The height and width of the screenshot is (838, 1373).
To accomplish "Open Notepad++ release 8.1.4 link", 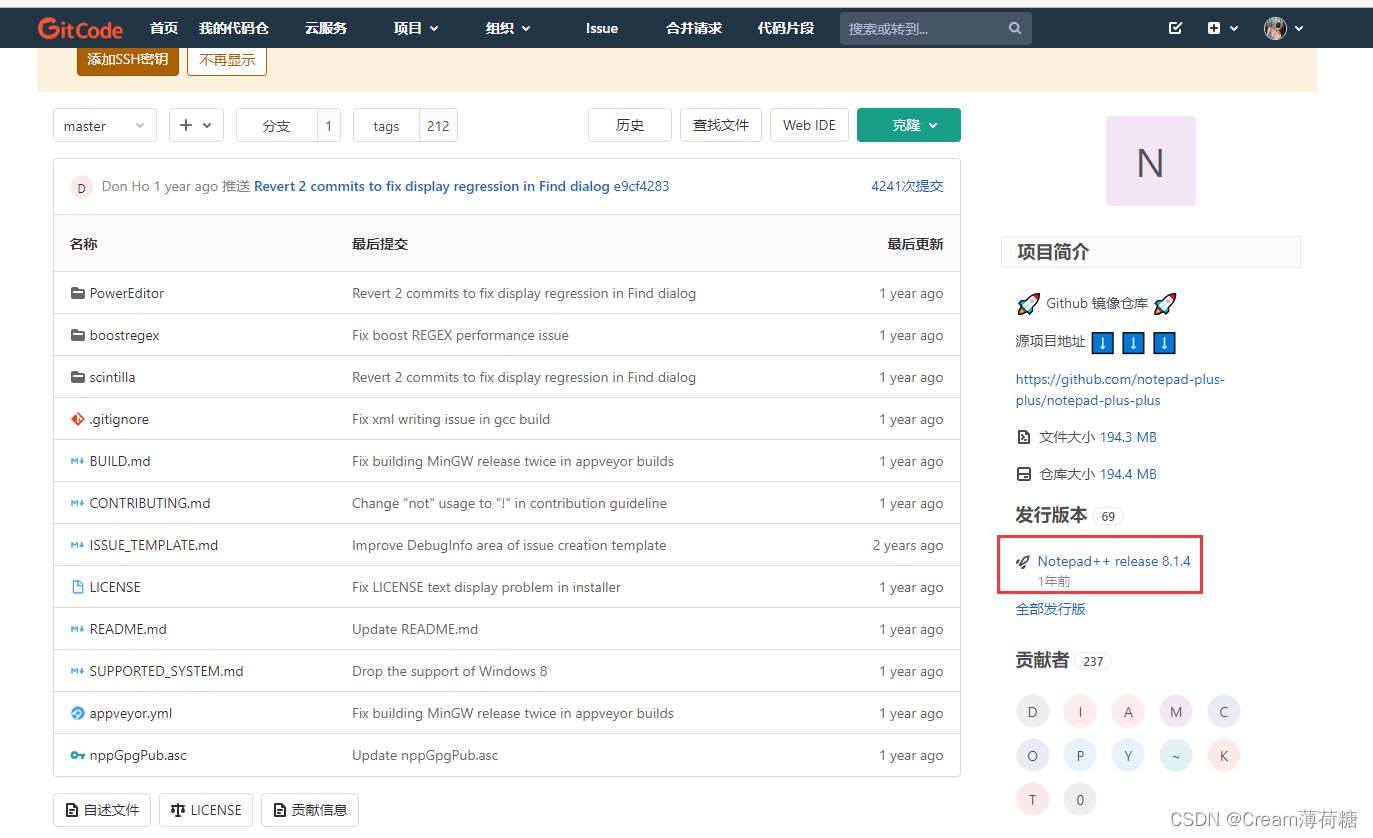I will pyautogui.click(x=1114, y=561).
